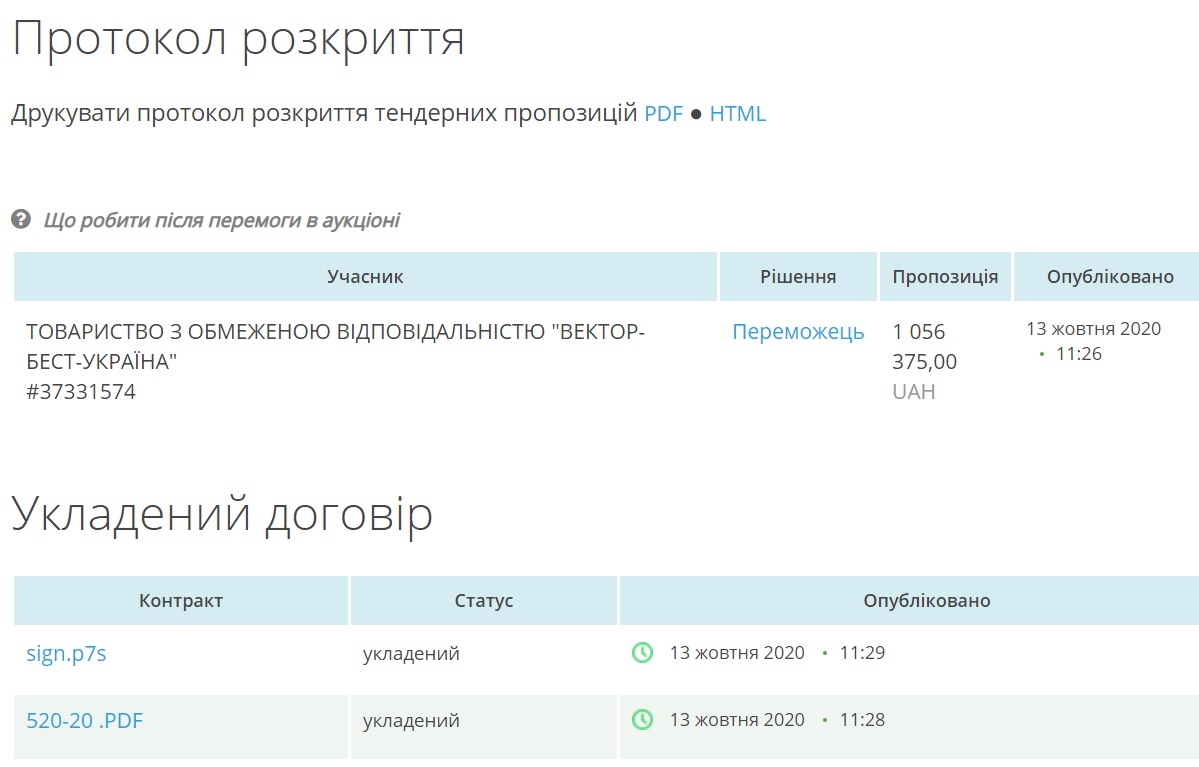
Task: Click the укладений status in the sign.p7s row
Action: [x=411, y=654]
